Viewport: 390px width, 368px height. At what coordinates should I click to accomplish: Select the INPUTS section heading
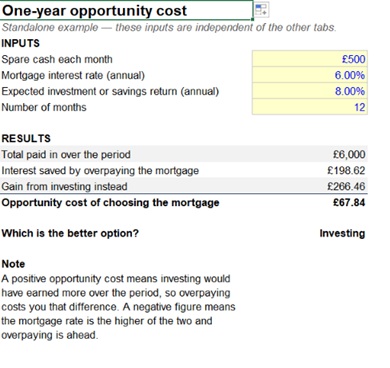(x=21, y=43)
